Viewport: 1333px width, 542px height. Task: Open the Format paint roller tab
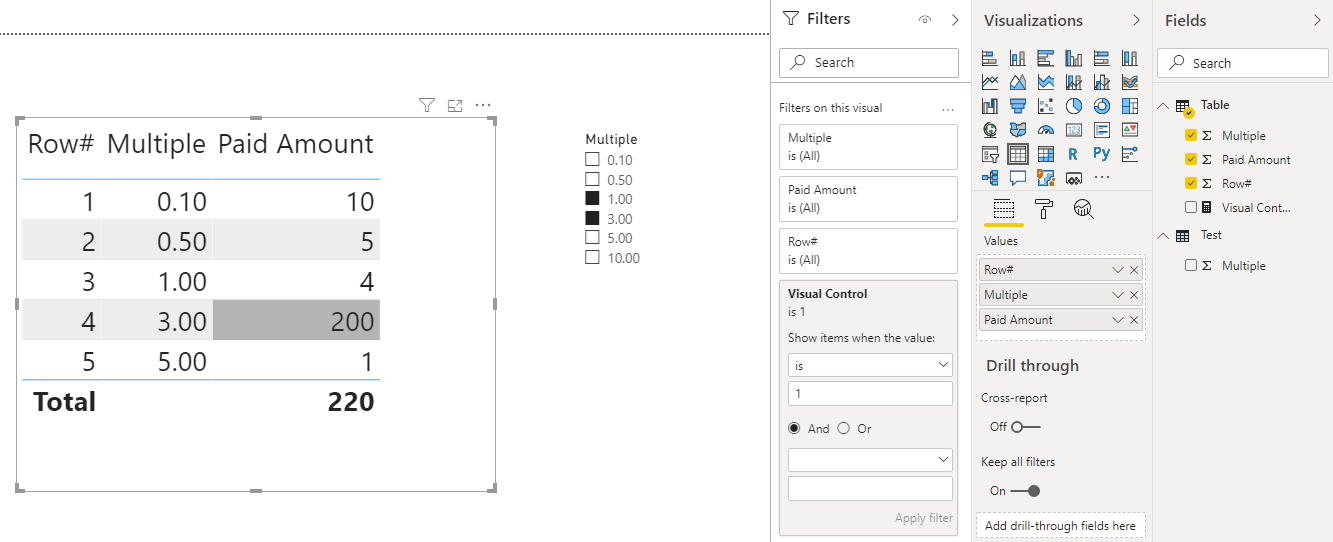tap(1043, 209)
